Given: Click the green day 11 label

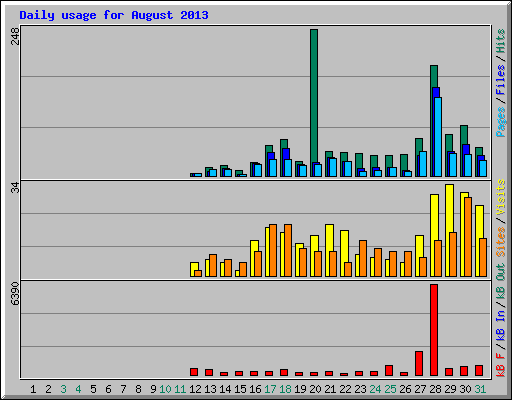Looking at the screenshot, I should pyautogui.click(x=180, y=389).
